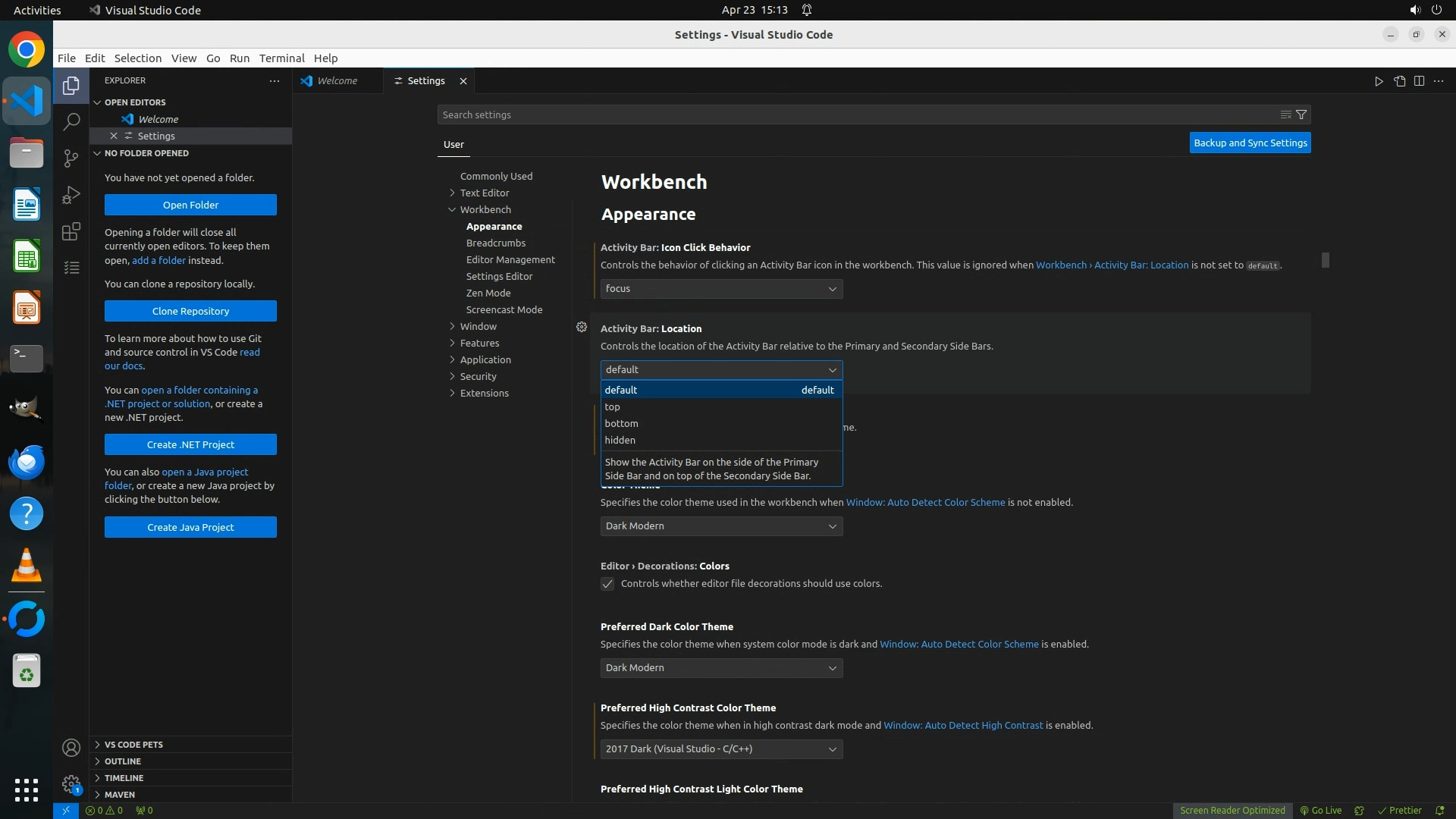Toggle the editor decorations colors checkbox
The height and width of the screenshot is (819, 1456).
(607, 584)
